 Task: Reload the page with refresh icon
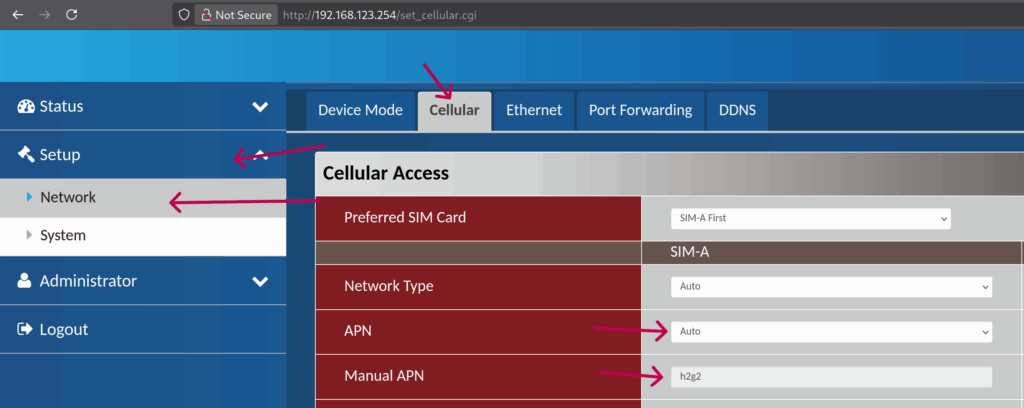71,15
